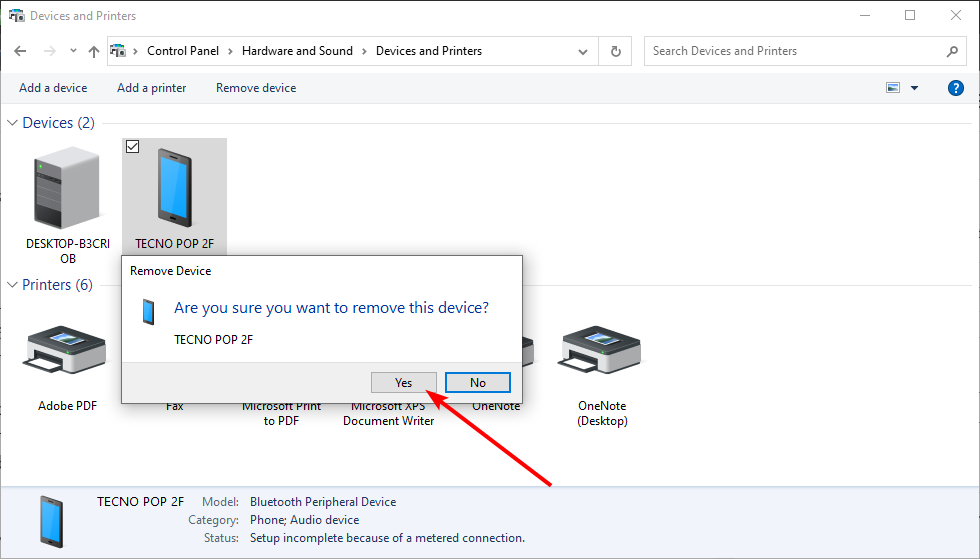This screenshot has width=980, height=559.
Task: Click Remove device in toolbar
Action: 256,88
